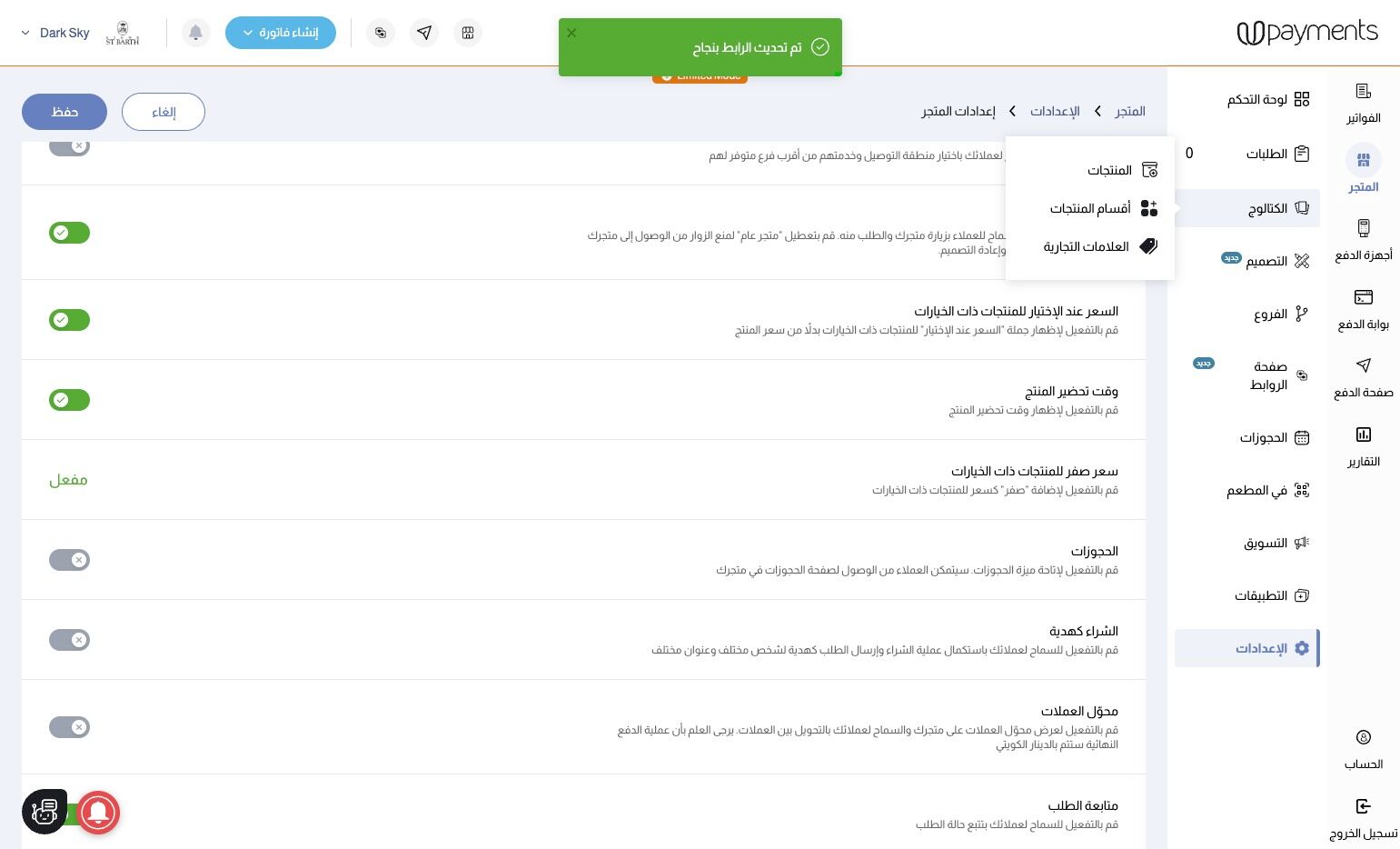Go to المتجر in the breadcrumb
Viewport: 1400px width, 849px height.
pos(1130,111)
